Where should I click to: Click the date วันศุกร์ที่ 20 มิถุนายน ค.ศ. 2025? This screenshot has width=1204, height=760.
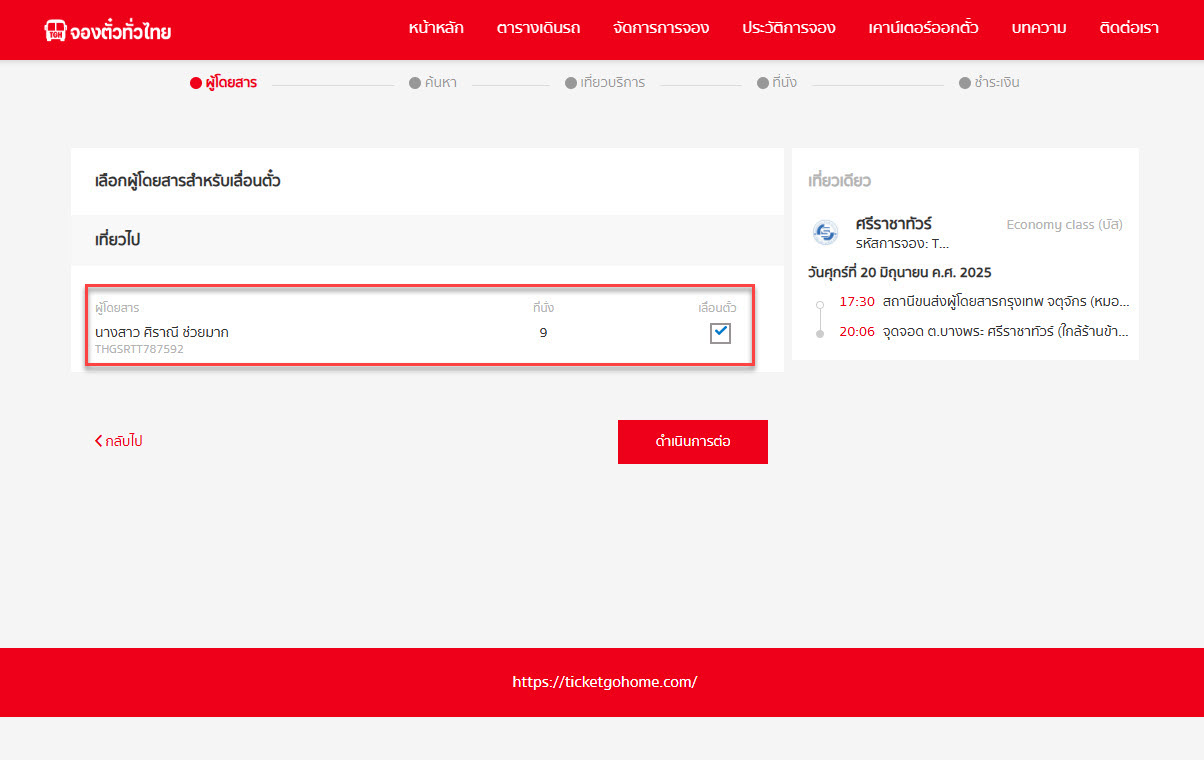tap(899, 272)
